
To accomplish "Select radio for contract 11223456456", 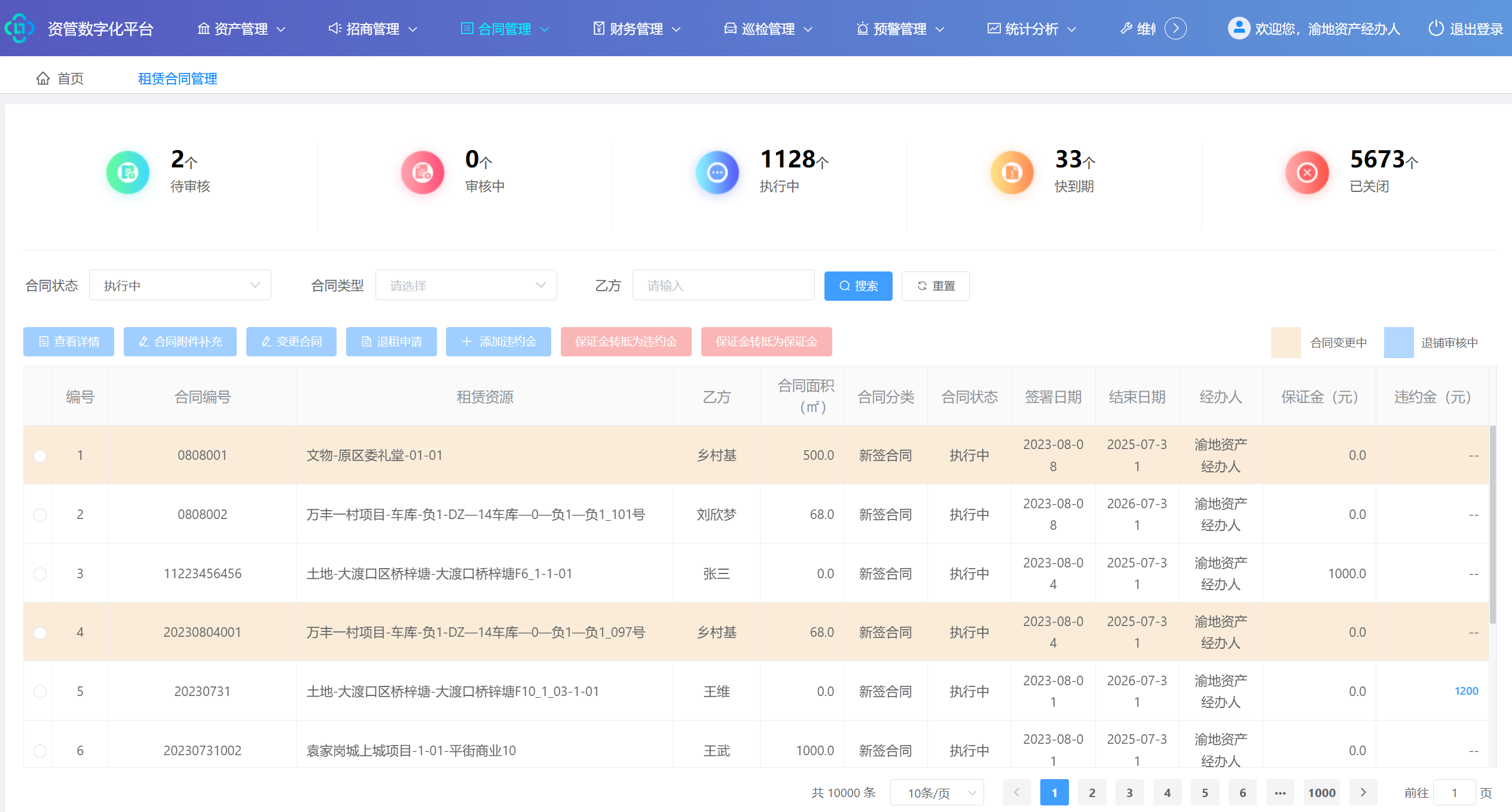I will [40, 574].
